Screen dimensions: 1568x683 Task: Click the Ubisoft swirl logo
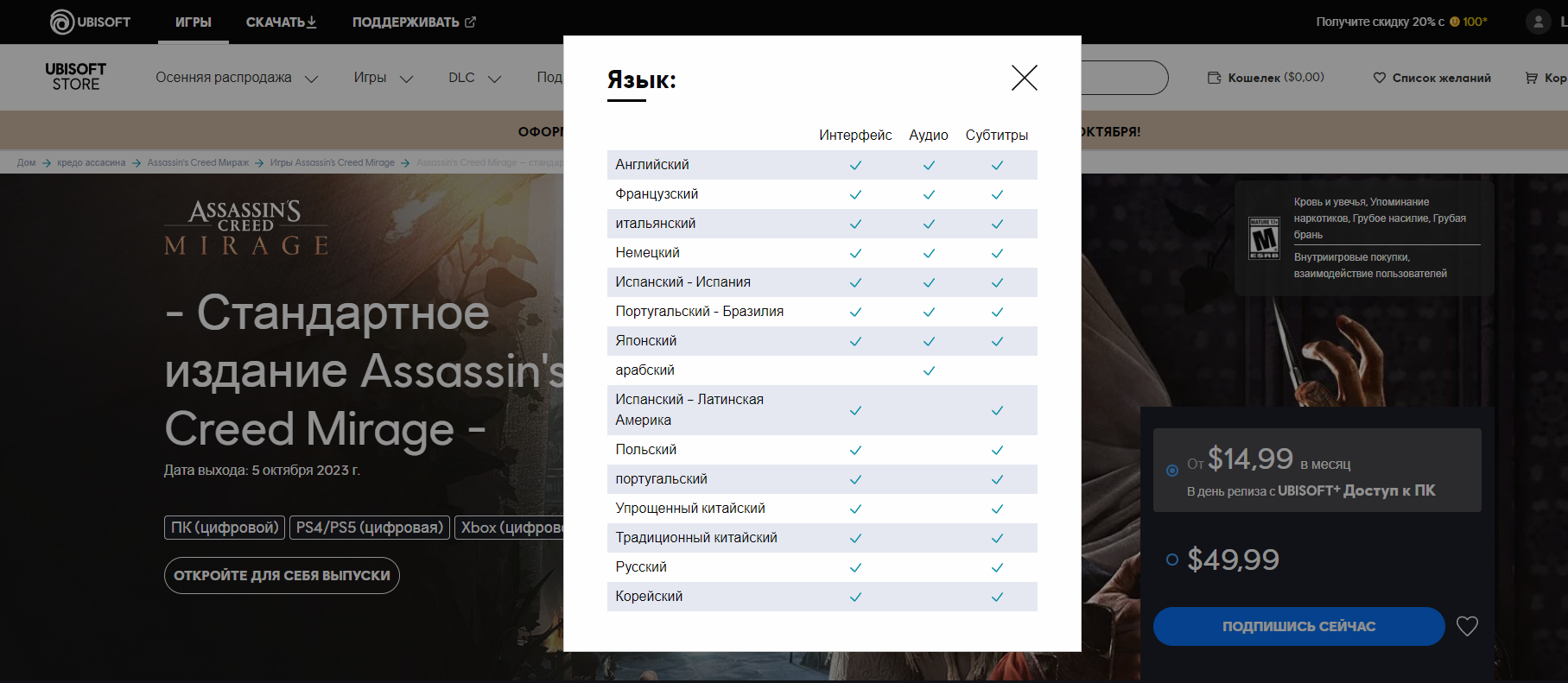point(62,22)
